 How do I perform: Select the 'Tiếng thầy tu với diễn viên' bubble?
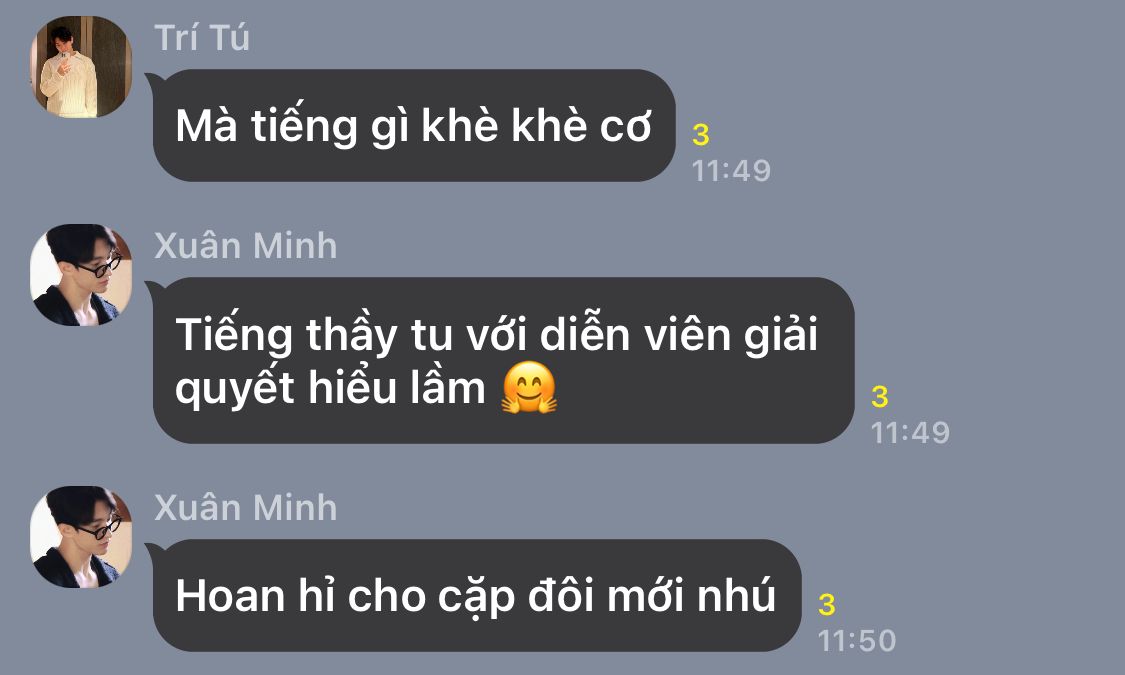pos(504,360)
